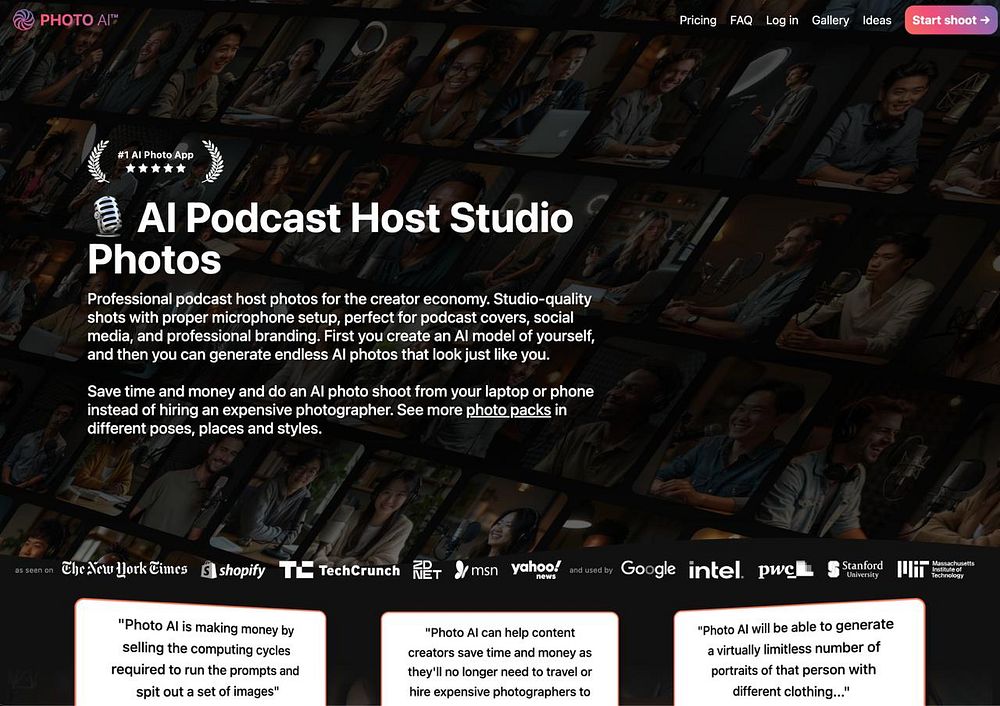
Task: Click the TechCrunch logo
Action: (x=339, y=570)
